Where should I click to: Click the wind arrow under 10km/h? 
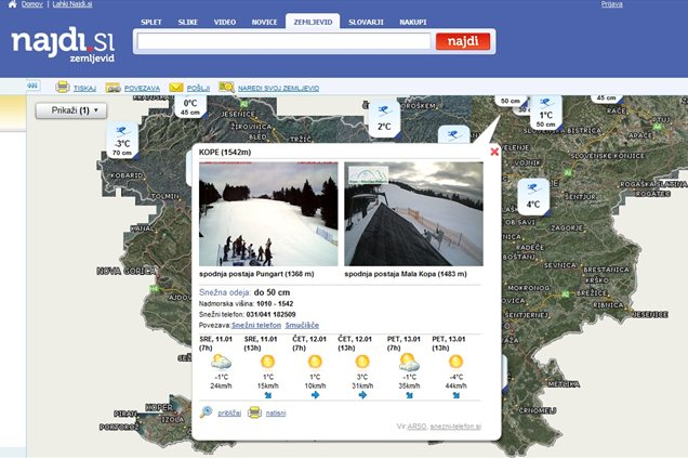(315, 395)
